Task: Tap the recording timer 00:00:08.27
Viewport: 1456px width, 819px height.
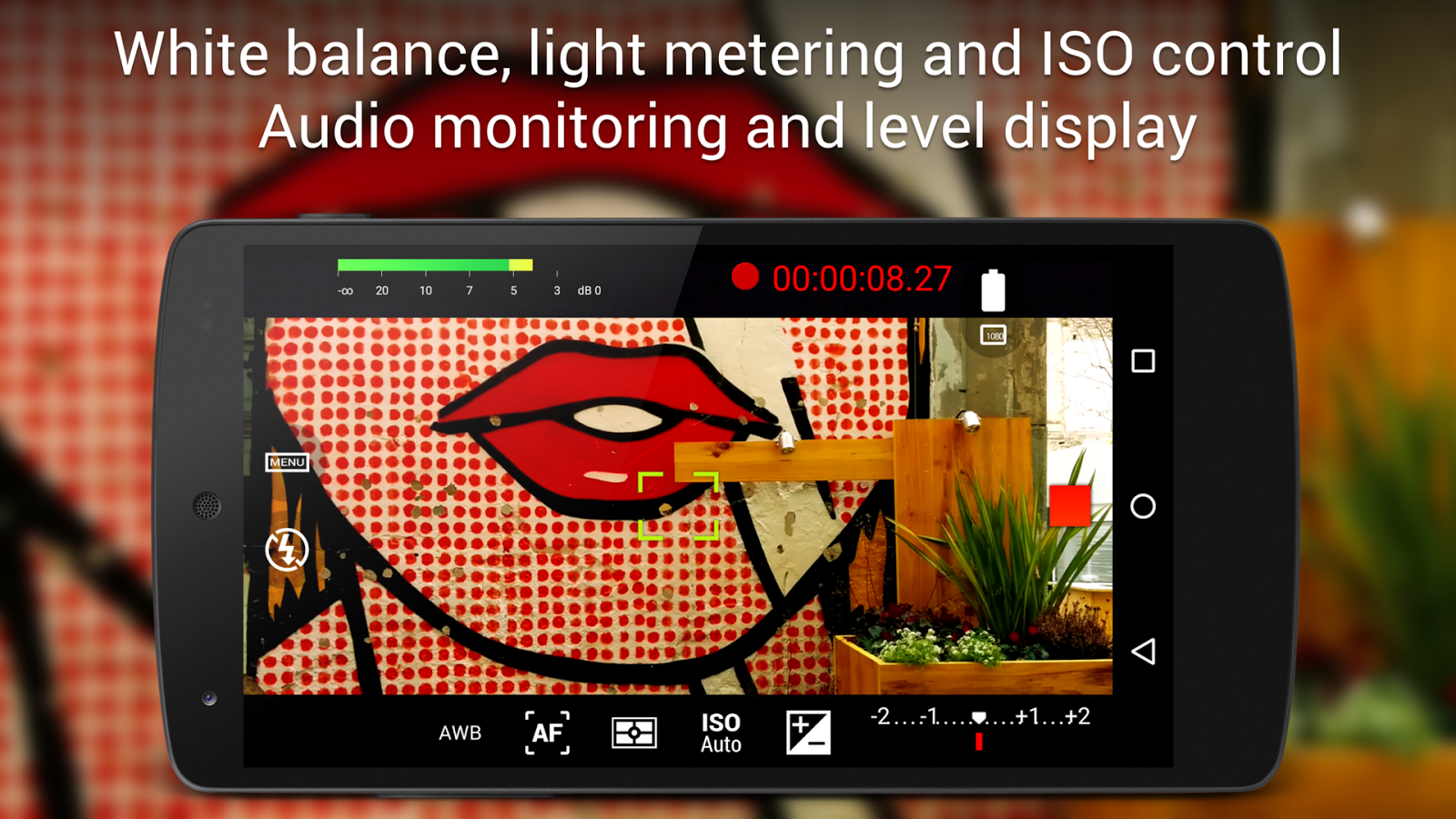Action: (x=862, y=278)
